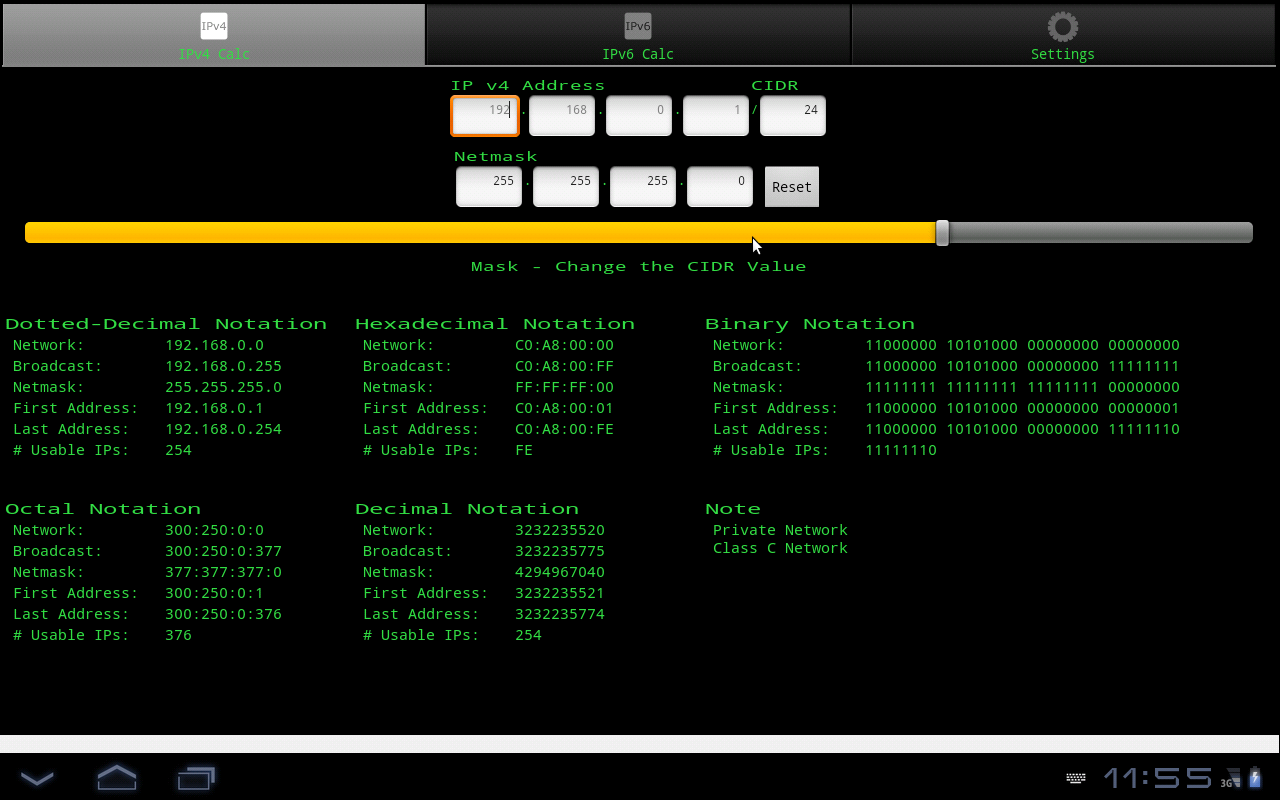Viewport: 1280px width, 800px height.
Task: Click the keyboard icon in the status bar
Action: pyautogui.click(x=1075, y=777)
